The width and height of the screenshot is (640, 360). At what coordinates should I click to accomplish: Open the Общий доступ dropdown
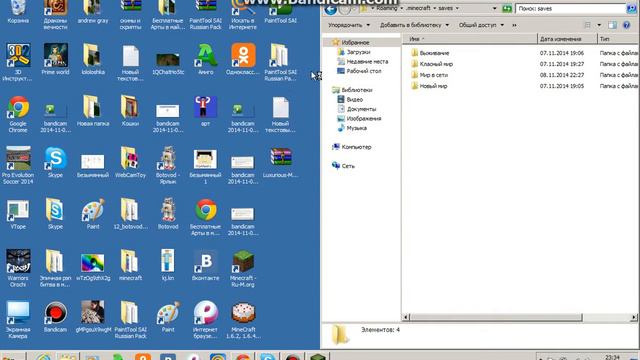[x=481, y=25]
